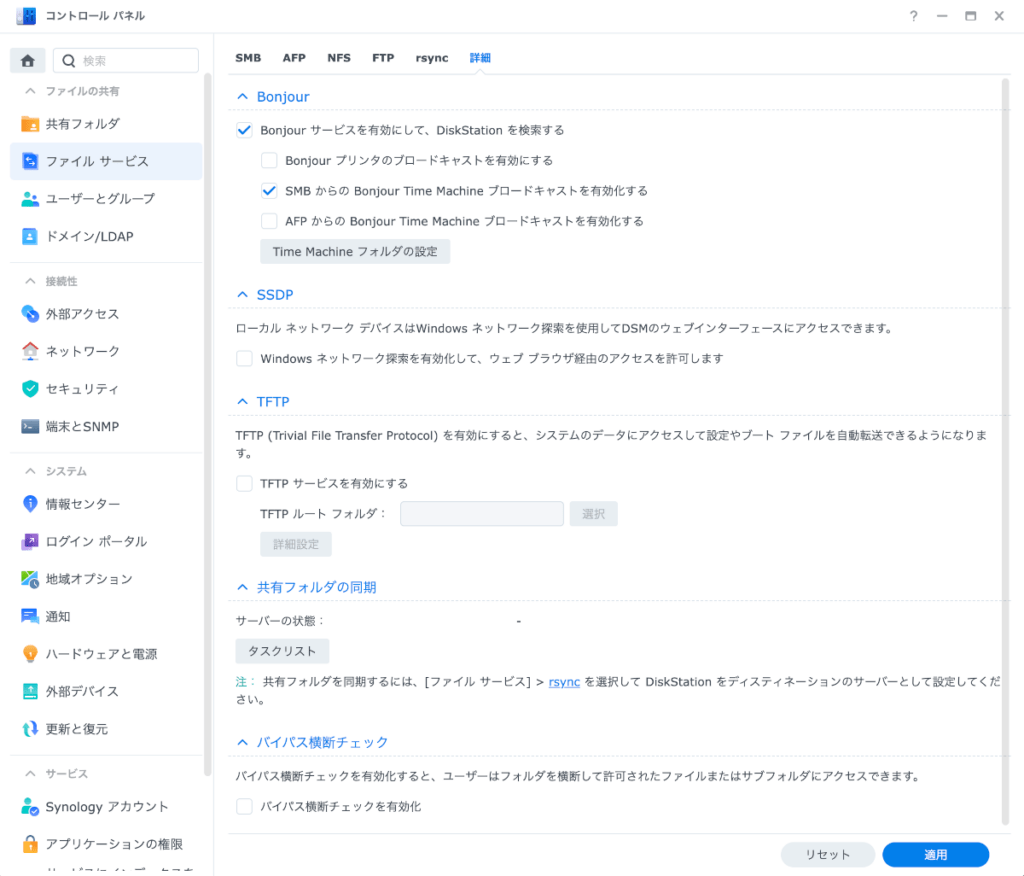Open アプリケーションの権限 lock icon
This screenshot has height=876, width=1024.
click(30, 844)
